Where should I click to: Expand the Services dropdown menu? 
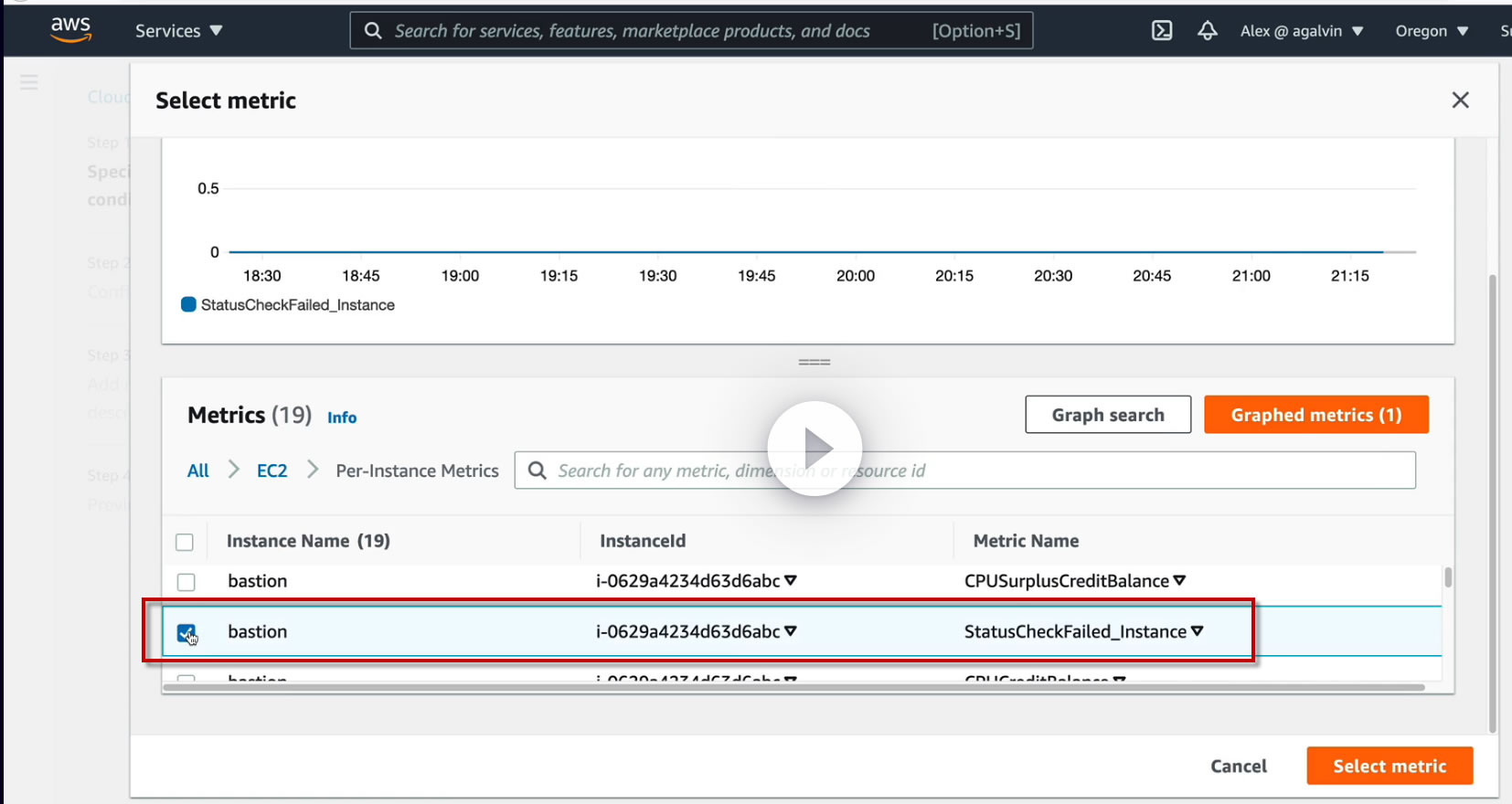pyautogui.click(x=178, y=31)
